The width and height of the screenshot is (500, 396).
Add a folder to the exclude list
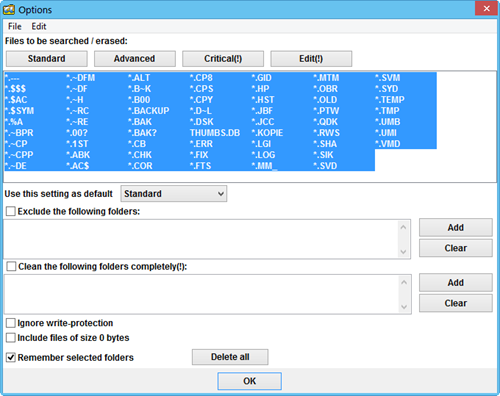456,227
